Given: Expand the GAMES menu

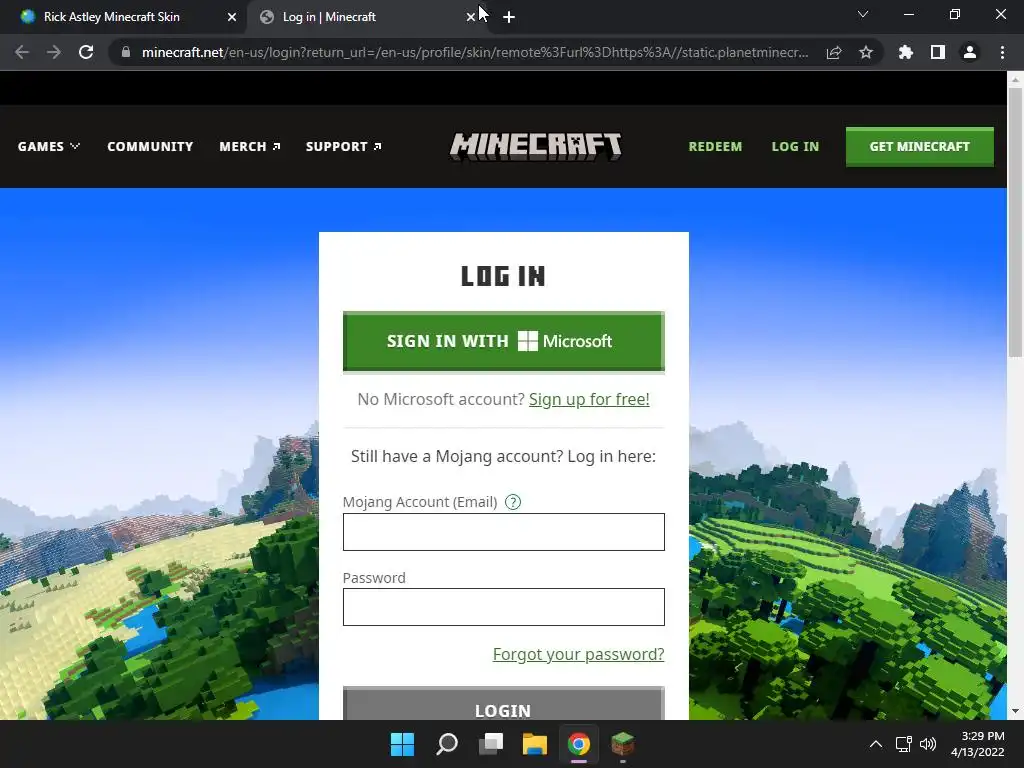Looking at the screenshot, I should tap(48, 146).
